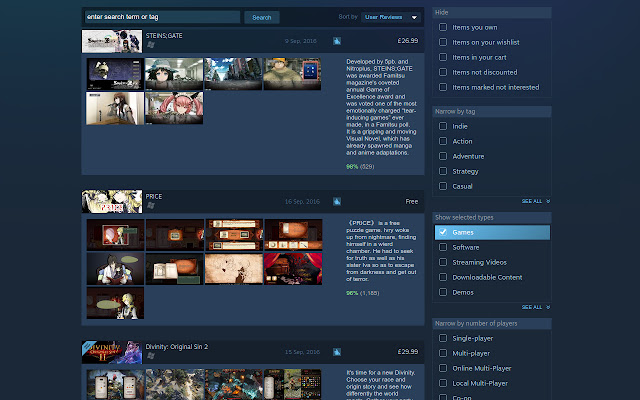The image size is (640, 400).
Task: Tick the Indie tag checkbox
Action: (443, 126)
